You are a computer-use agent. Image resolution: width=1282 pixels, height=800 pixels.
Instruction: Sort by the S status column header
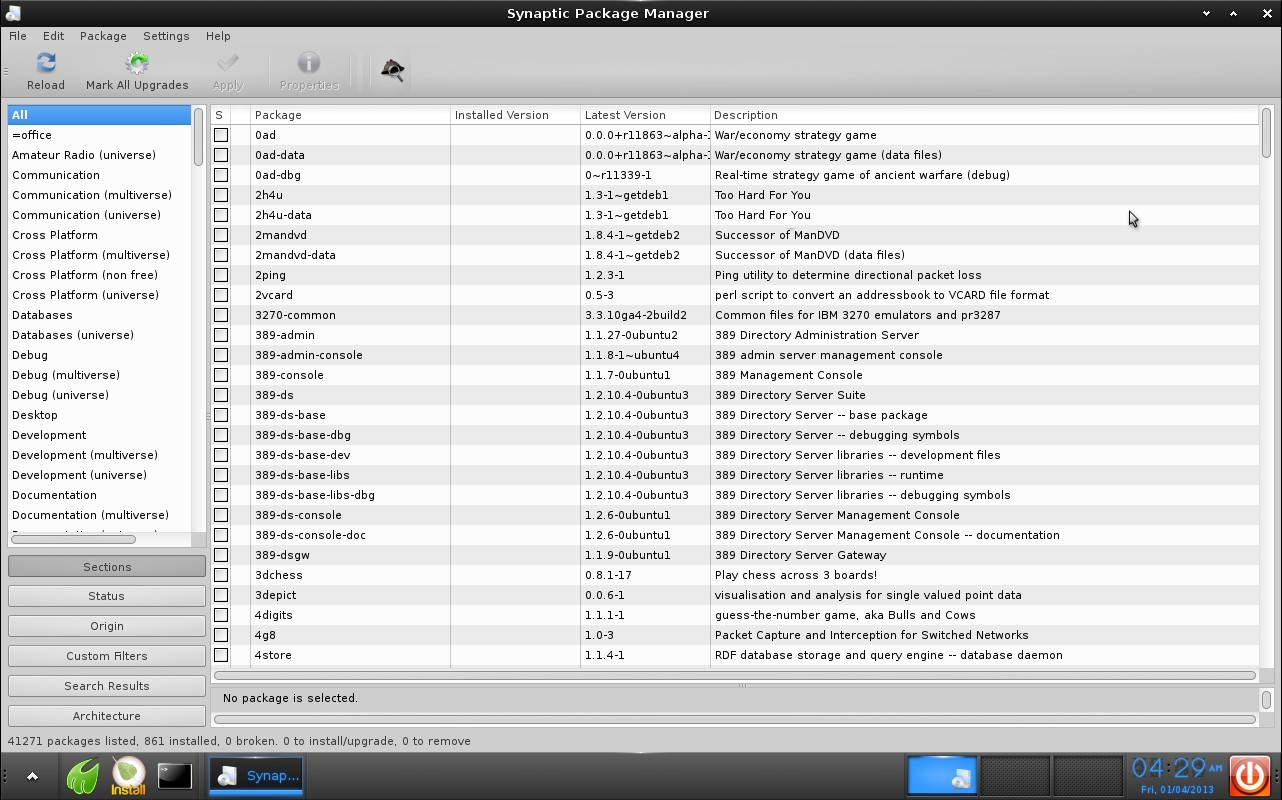point(220,115)
